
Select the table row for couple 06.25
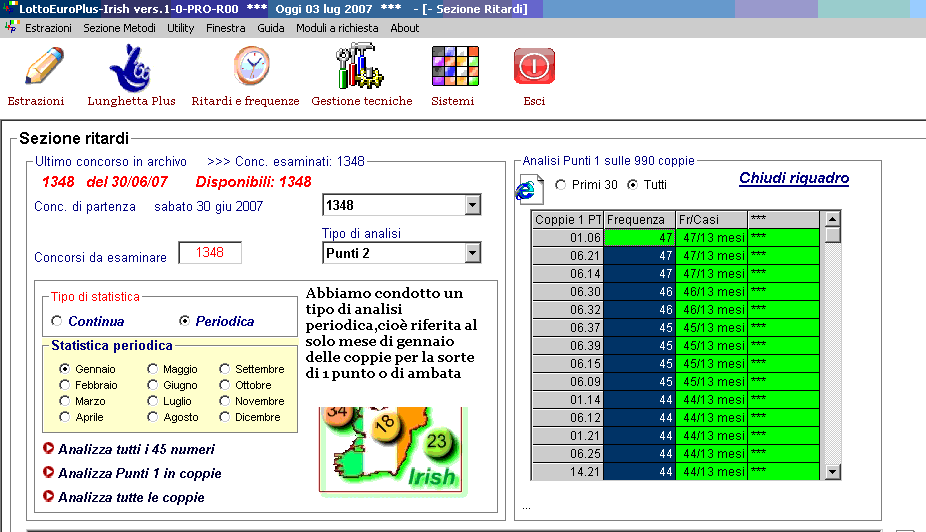coord(676,453)
